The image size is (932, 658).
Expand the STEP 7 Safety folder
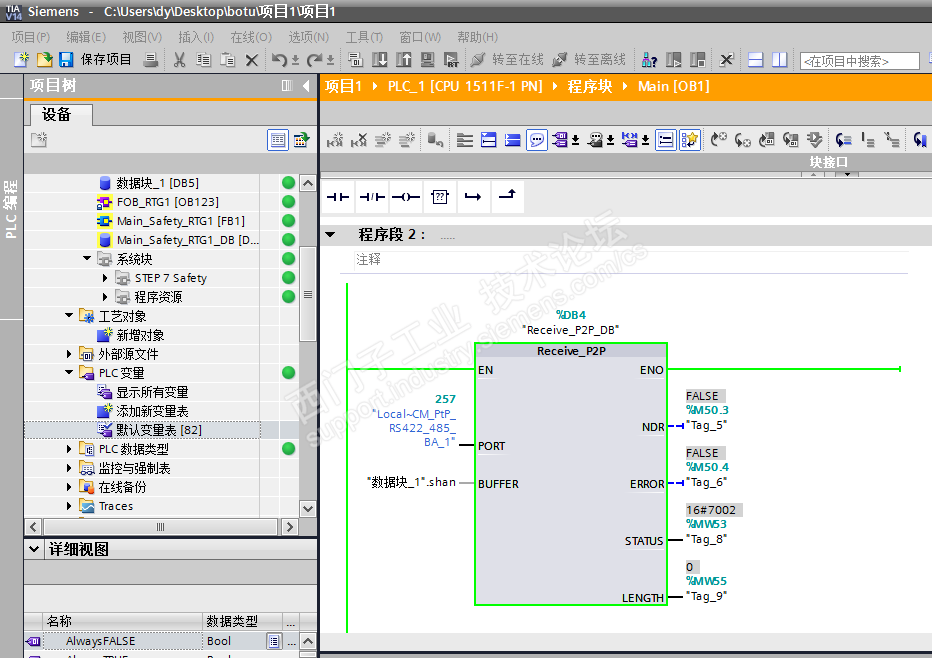105,278
